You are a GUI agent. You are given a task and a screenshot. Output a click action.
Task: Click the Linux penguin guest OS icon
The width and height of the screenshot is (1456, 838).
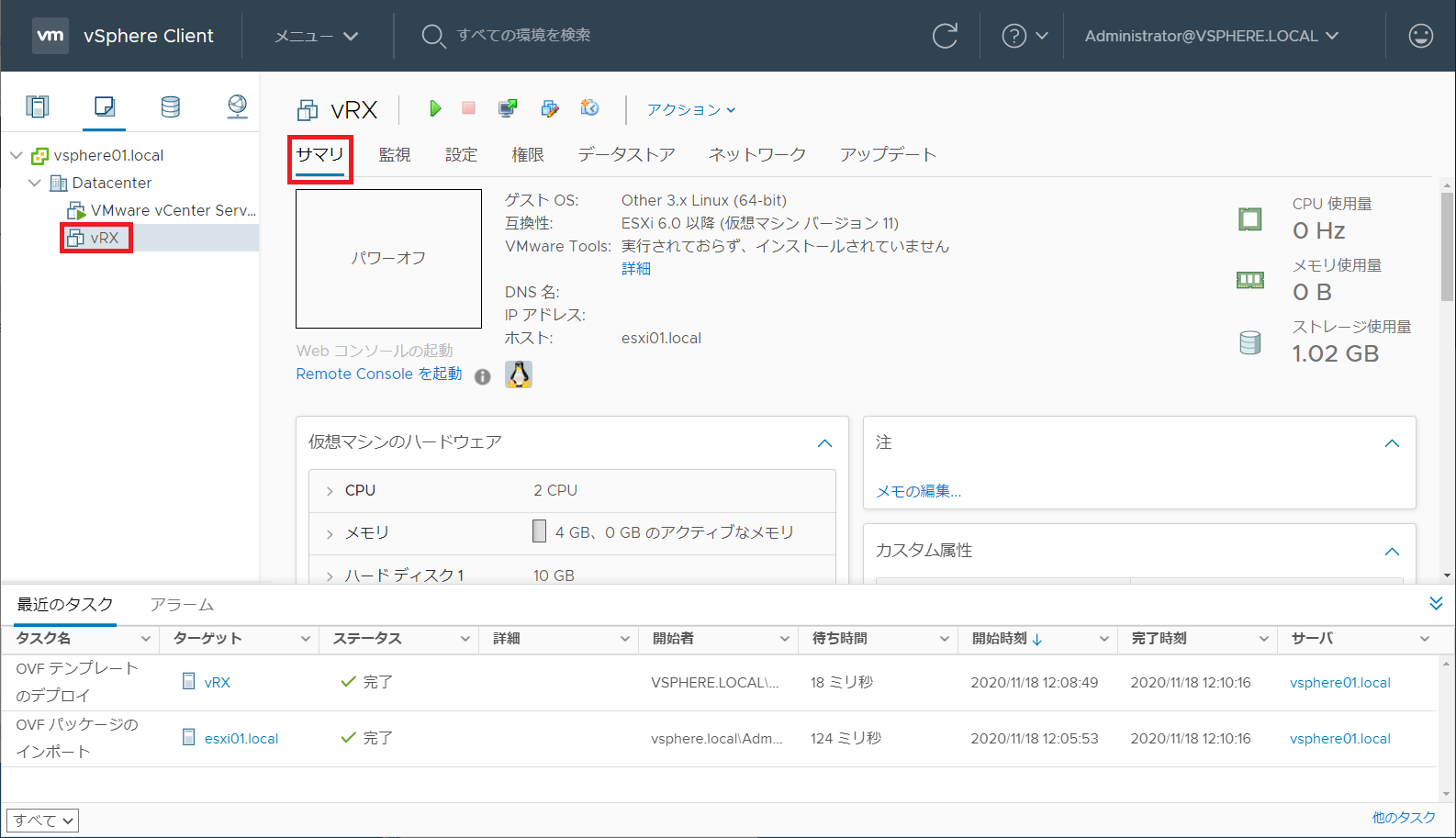tap(519, 374)
